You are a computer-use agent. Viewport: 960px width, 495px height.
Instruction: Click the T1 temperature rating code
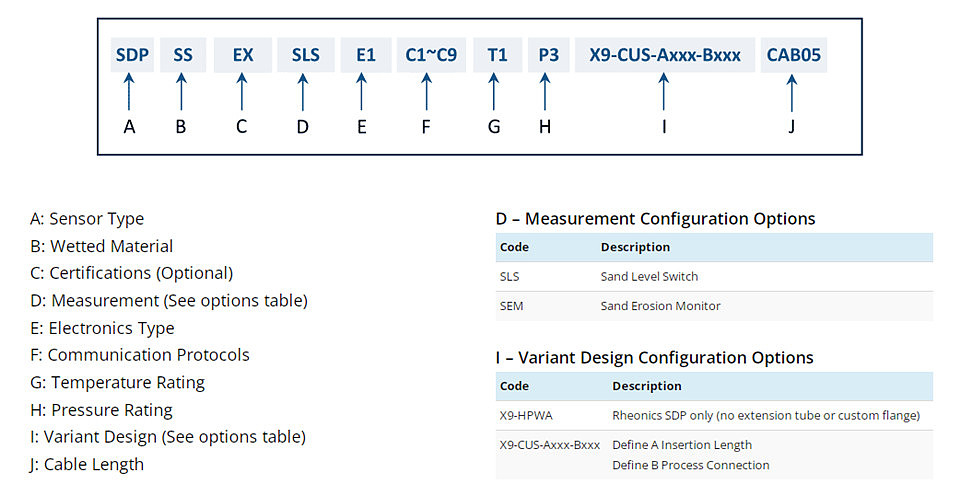click(x=497, y=55)
